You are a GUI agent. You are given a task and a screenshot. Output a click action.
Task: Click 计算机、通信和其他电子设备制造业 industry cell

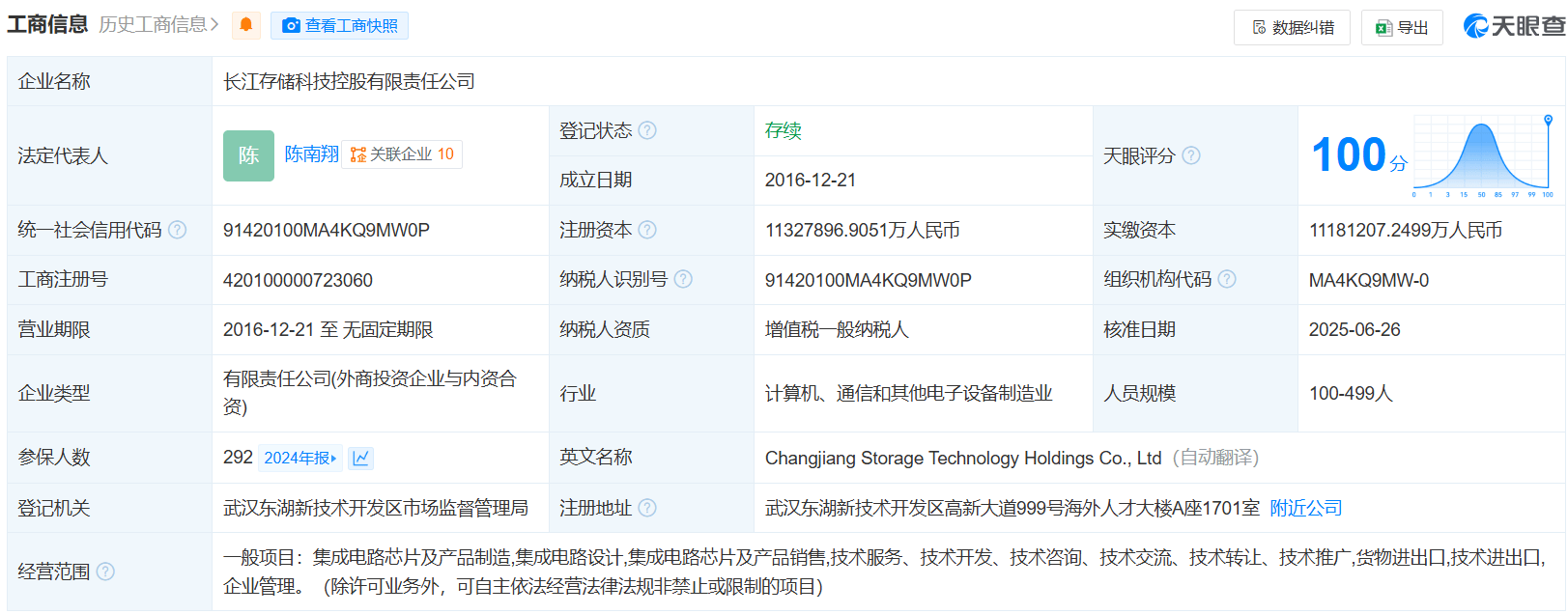click(909, 393)
